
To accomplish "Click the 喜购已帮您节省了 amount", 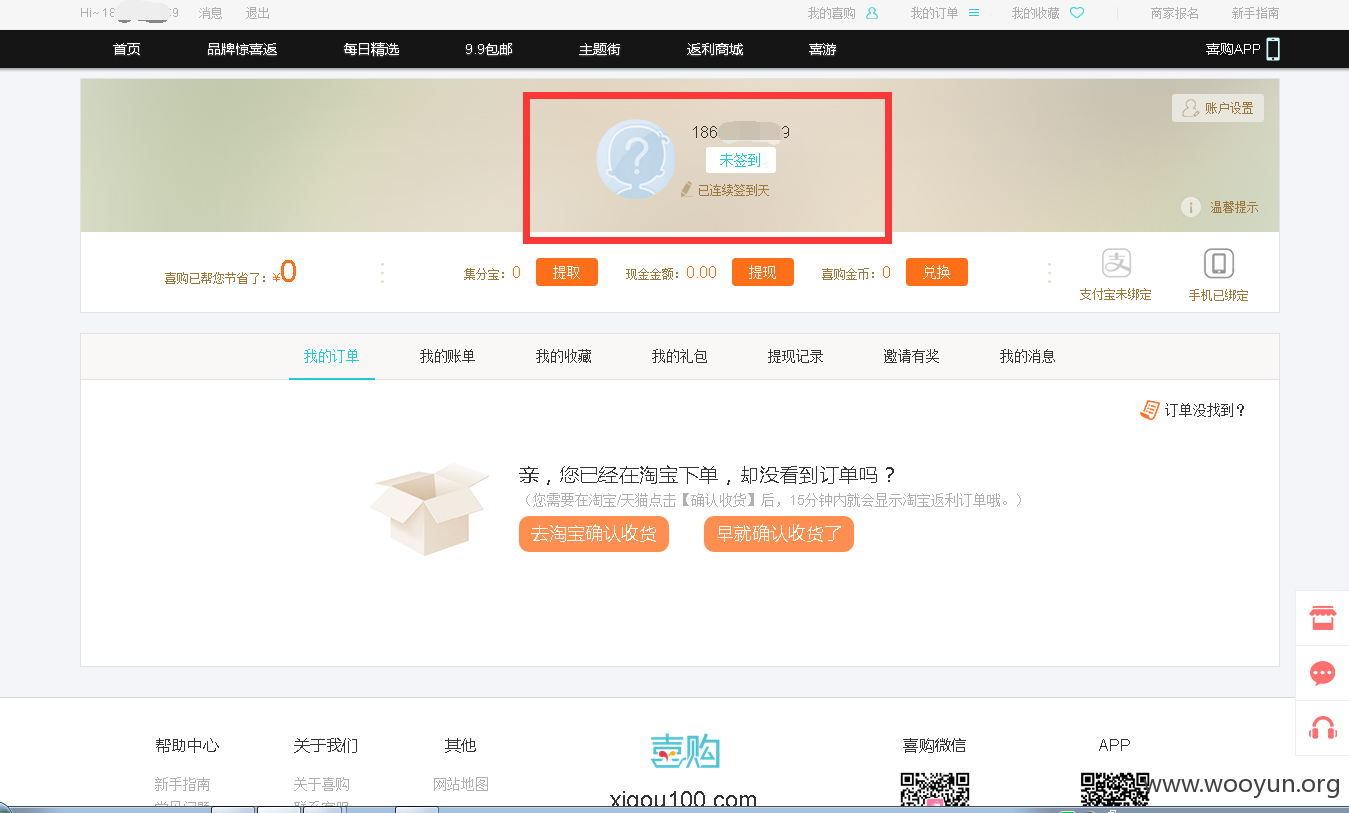I will tap(288, 271).
